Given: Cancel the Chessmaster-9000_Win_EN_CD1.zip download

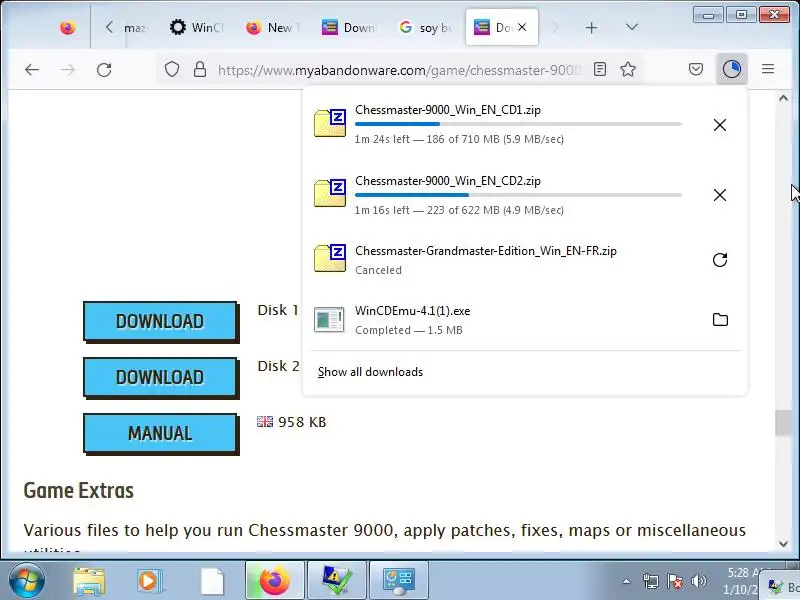Looking at the screenshot, I should click(719, 125).
